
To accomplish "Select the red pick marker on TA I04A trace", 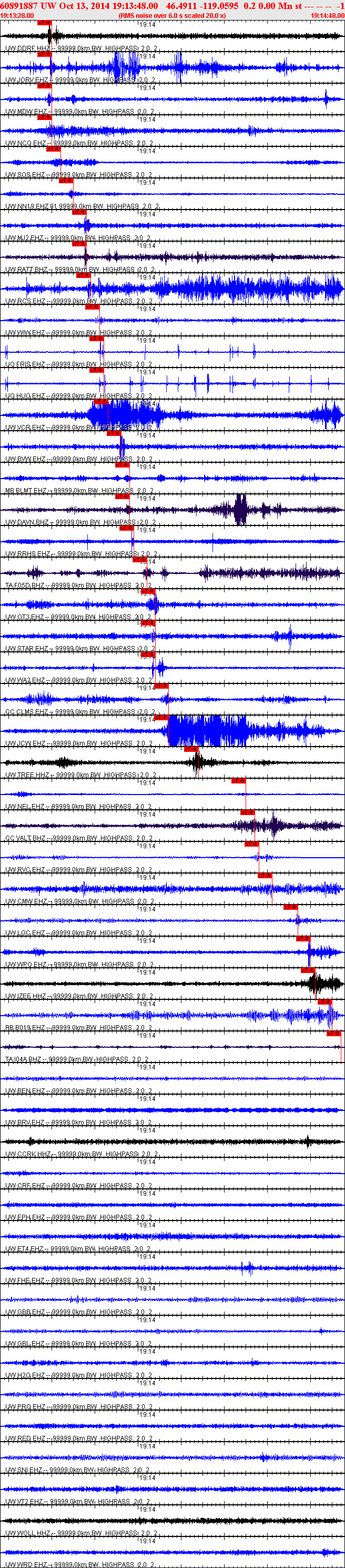I will click(333, 1034).
